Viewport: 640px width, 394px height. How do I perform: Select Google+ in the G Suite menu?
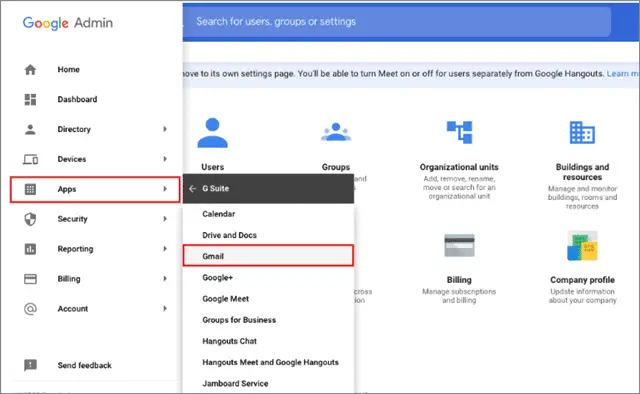[268, 278]
